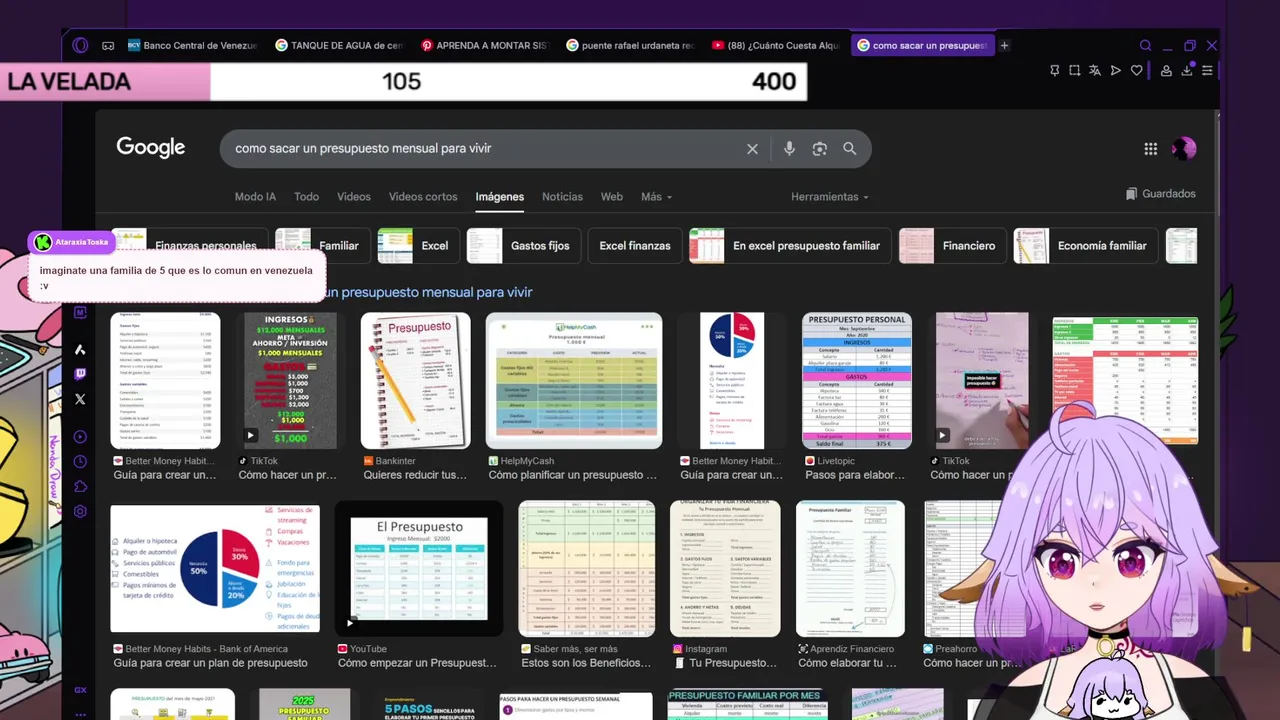Open the Google account avatar
Image resolution: width=1280 pixels, height=720 pixels.
click(x=1184, y=148)
